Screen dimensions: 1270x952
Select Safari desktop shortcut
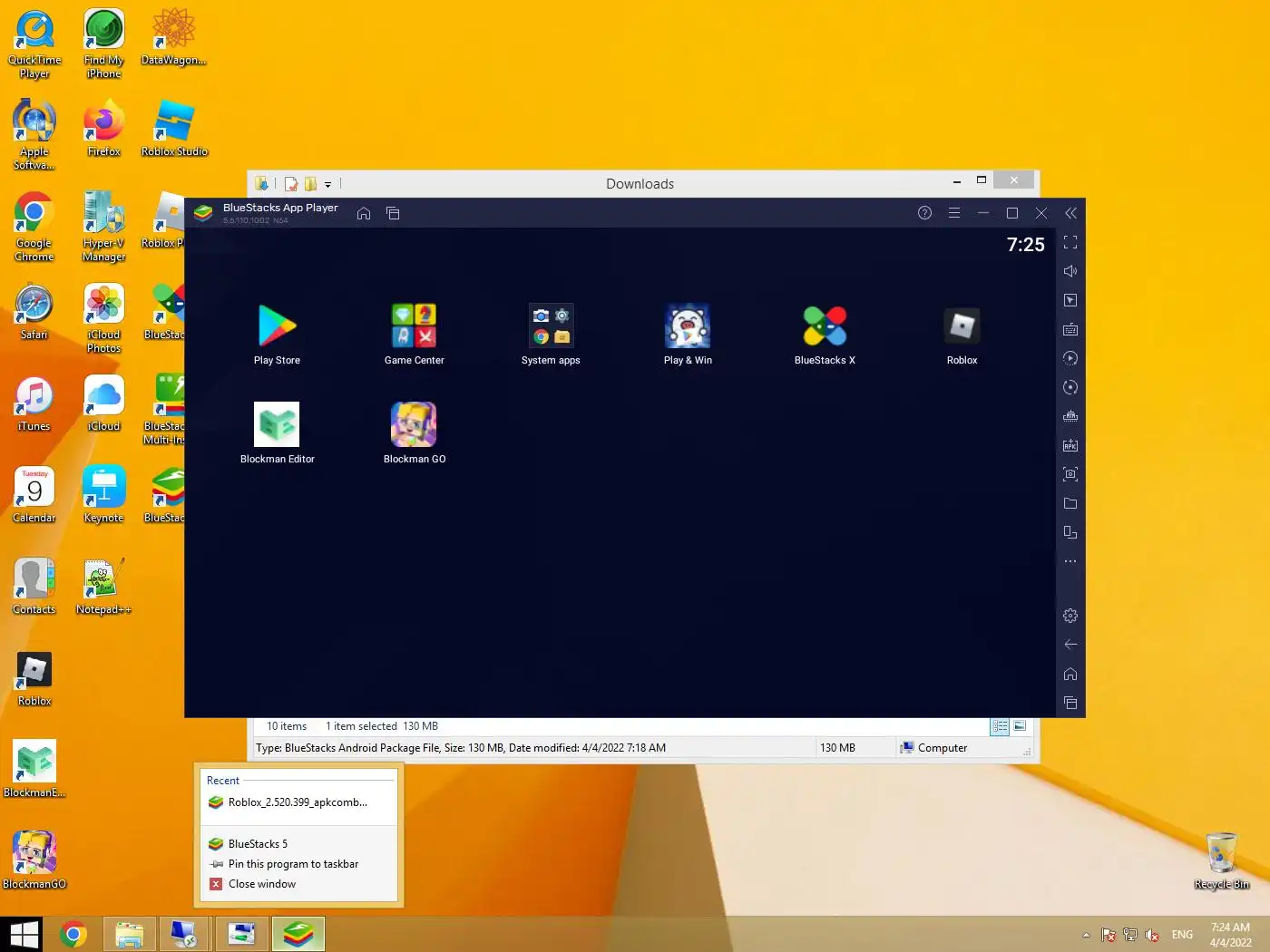click(34, 313)
